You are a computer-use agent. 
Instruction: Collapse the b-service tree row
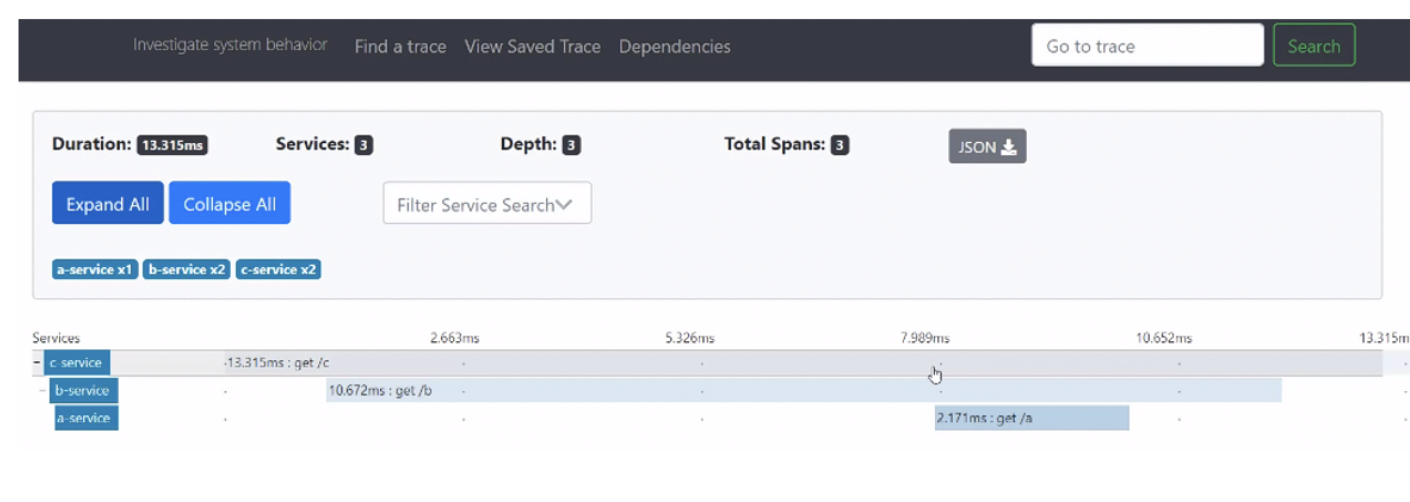(43, 390)
